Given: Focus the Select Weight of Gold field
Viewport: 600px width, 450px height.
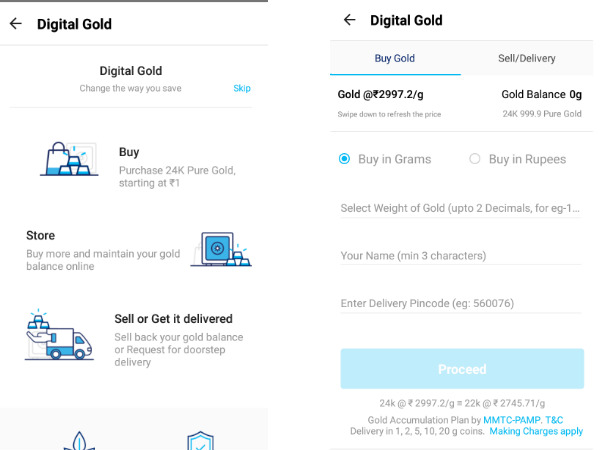Looking at the screenshot, I should tap(460, 208).
